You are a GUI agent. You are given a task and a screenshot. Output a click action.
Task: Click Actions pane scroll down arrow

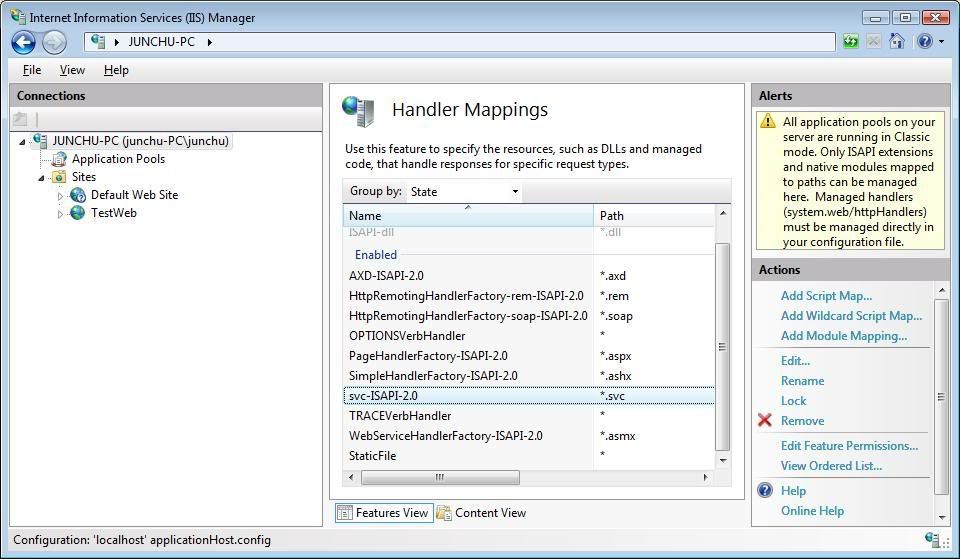pyautogui.click(x=942, y=517)
